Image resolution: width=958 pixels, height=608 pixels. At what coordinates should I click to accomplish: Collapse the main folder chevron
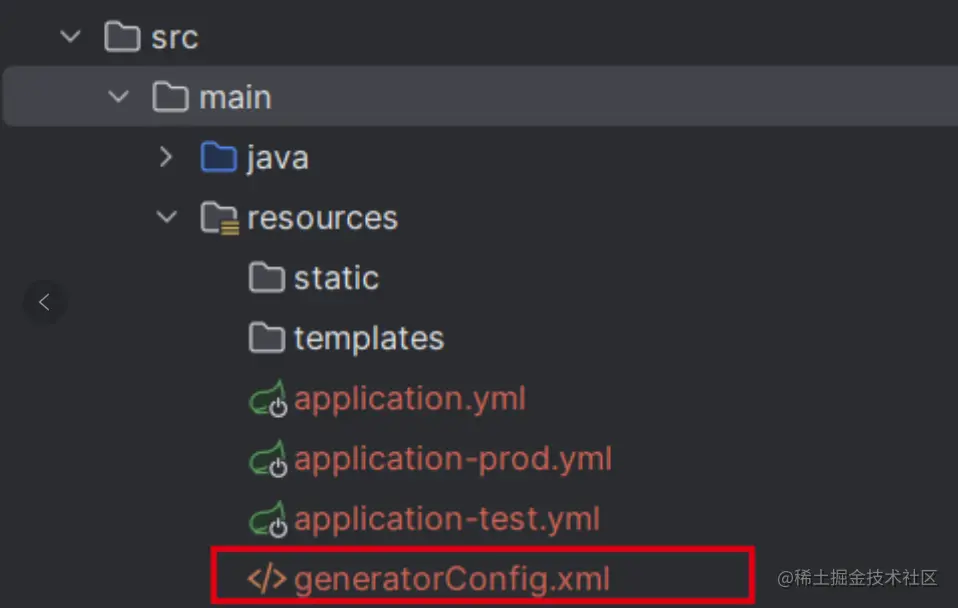pos(118,97)
